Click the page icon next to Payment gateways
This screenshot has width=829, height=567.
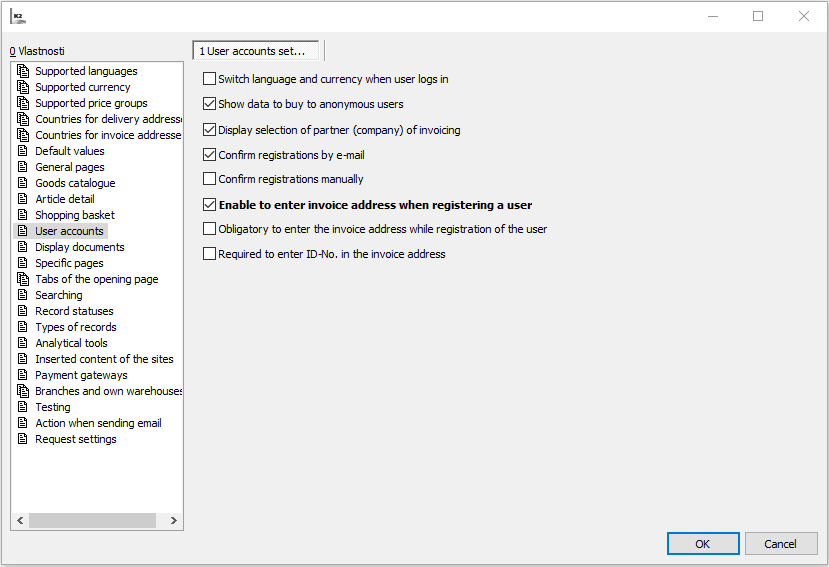(x=23, y=375)
